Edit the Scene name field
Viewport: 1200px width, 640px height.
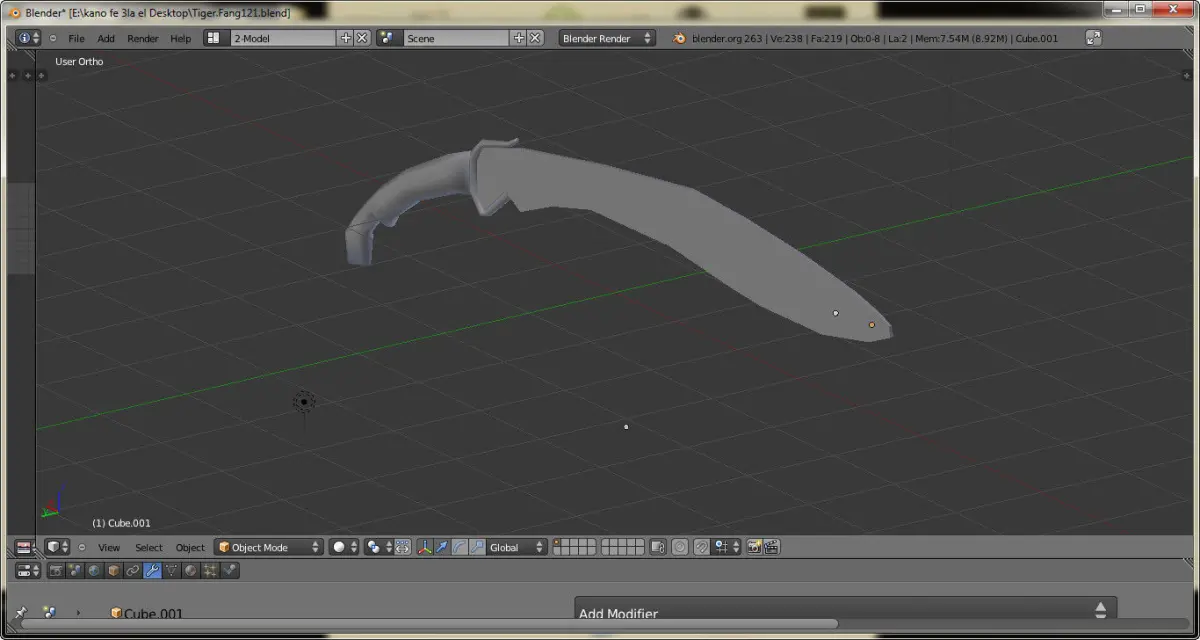tap(456, 38)
